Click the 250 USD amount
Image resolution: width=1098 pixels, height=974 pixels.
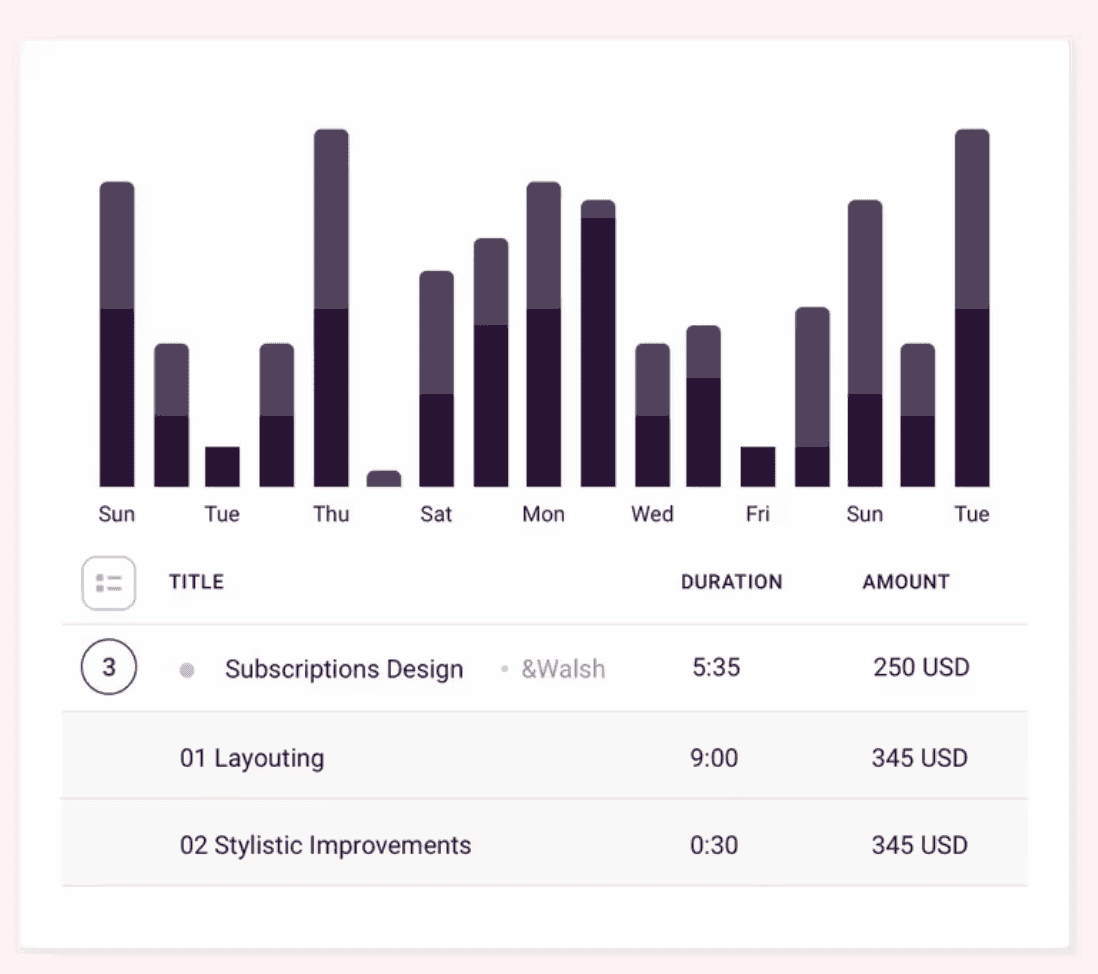point(920,668)
